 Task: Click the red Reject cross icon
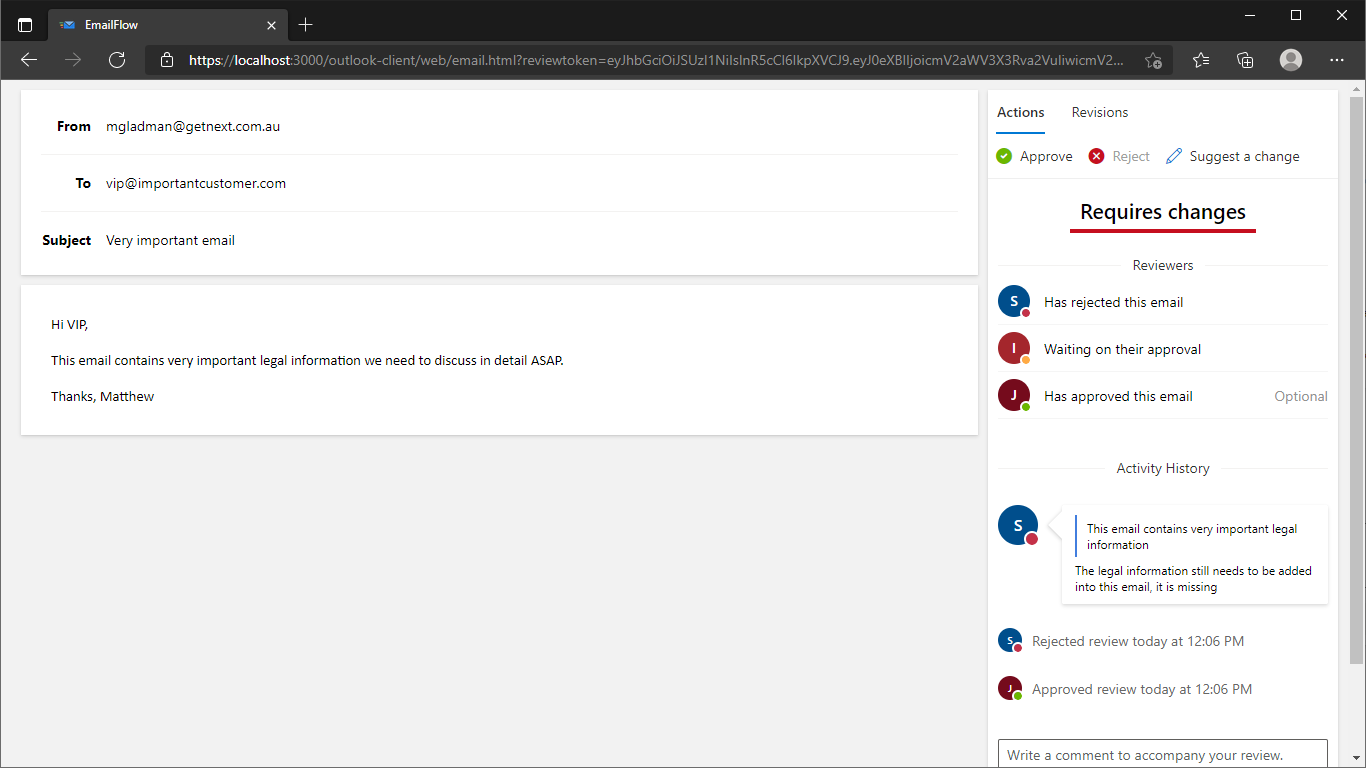1096,156
